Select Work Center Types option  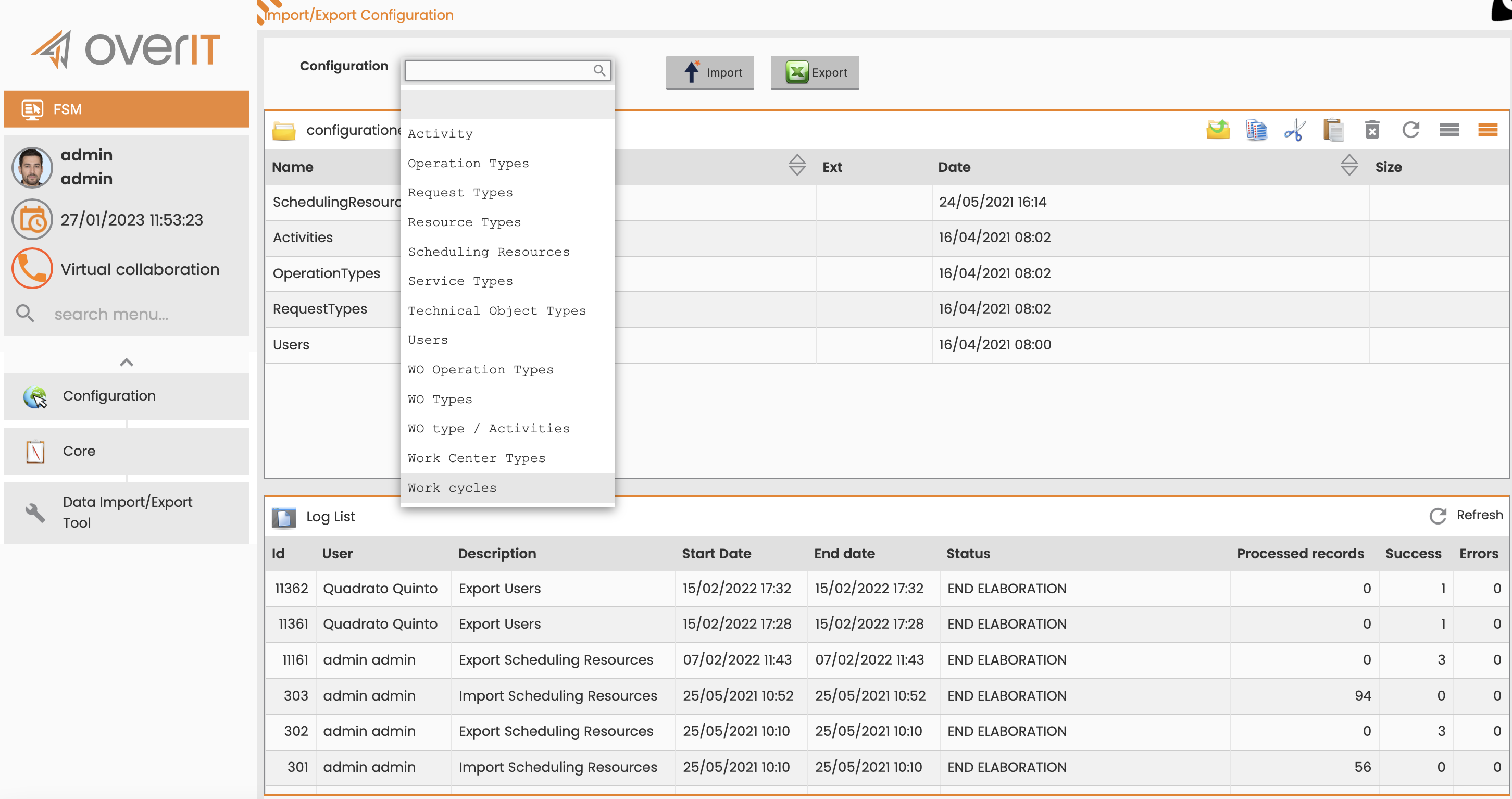507,458
